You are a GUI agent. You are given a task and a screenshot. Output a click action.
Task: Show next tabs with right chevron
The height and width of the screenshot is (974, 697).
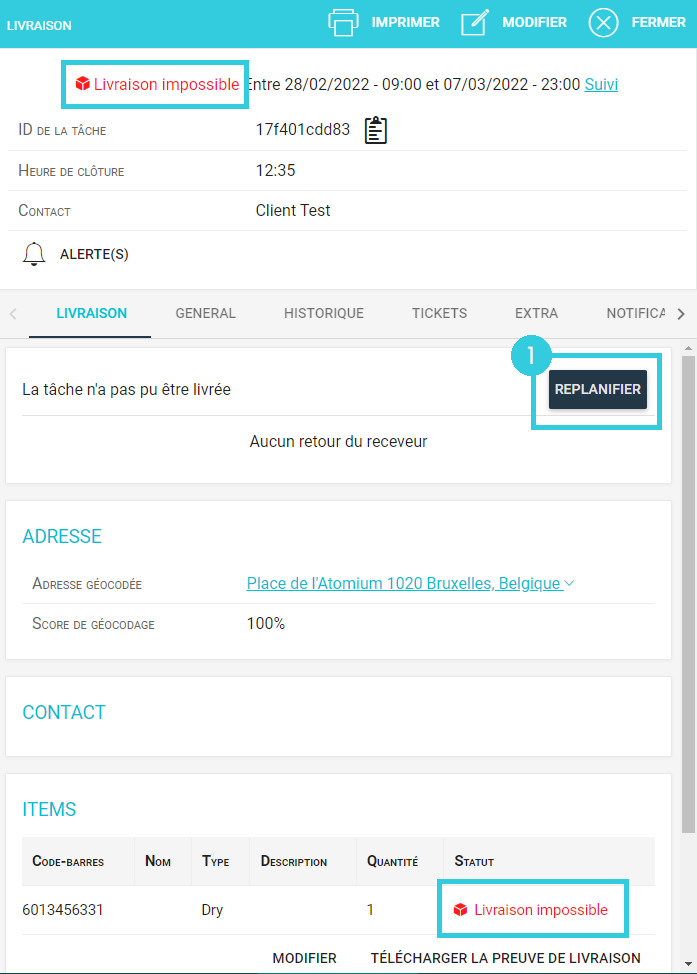(x=681, y=314)
